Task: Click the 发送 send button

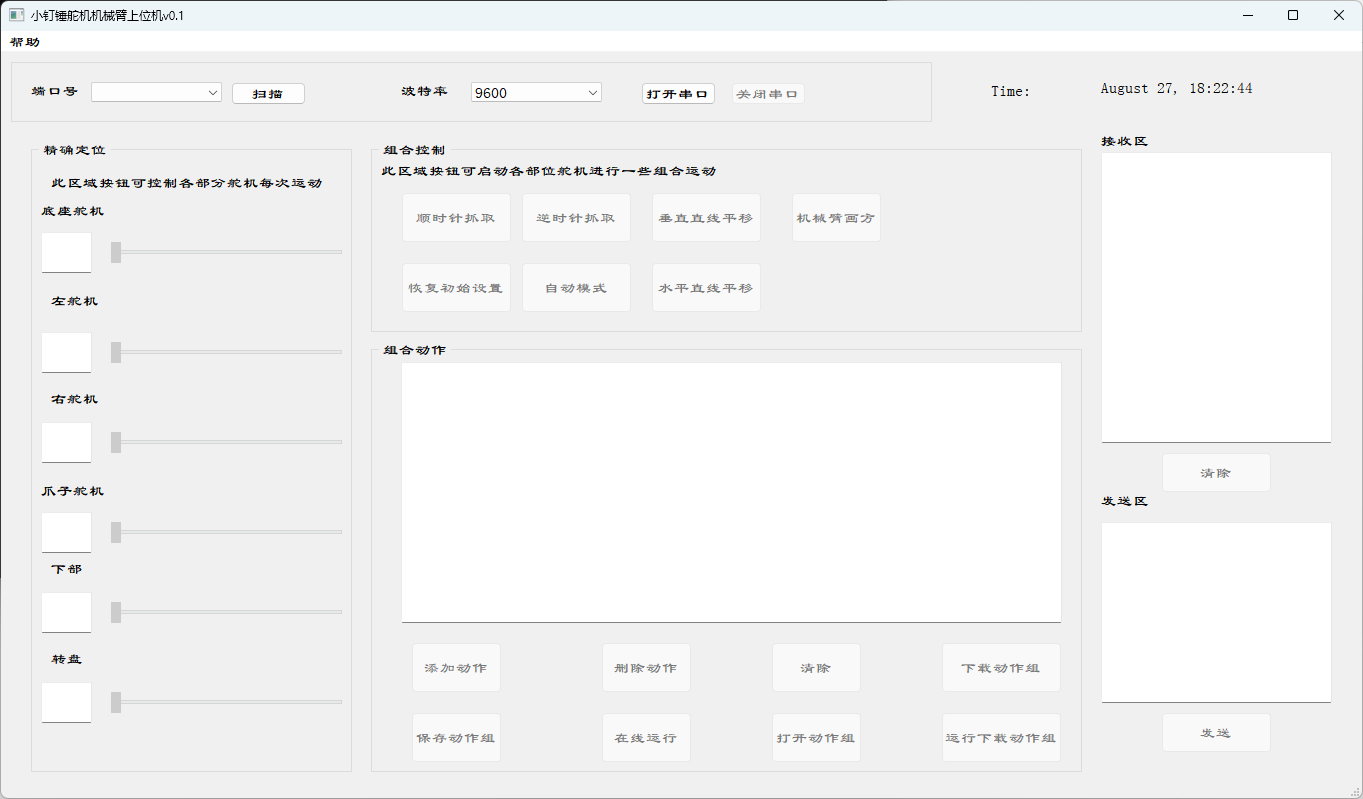Action: [x=1216, y=733]
